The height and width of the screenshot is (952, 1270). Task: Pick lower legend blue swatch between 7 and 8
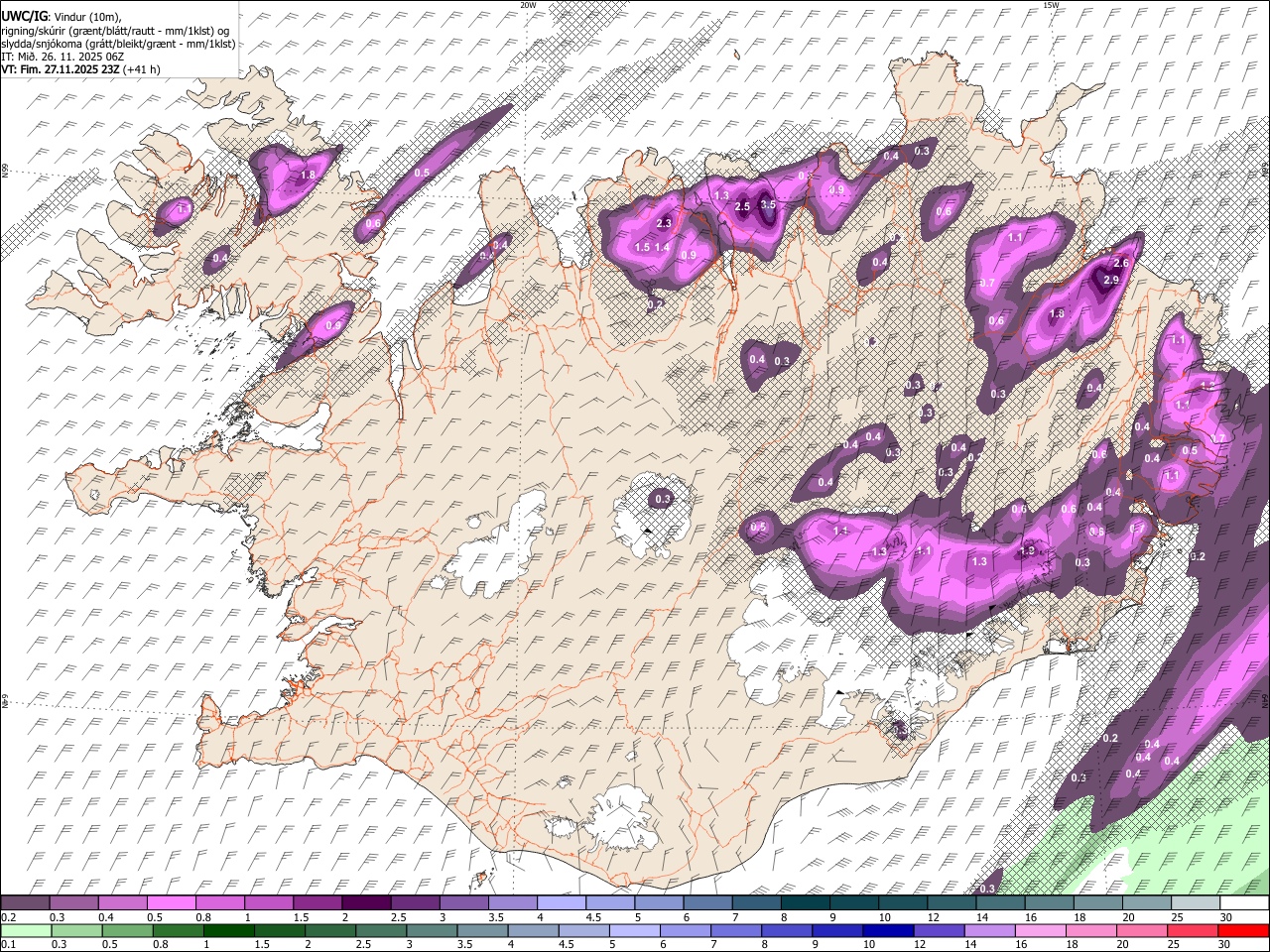735,930
